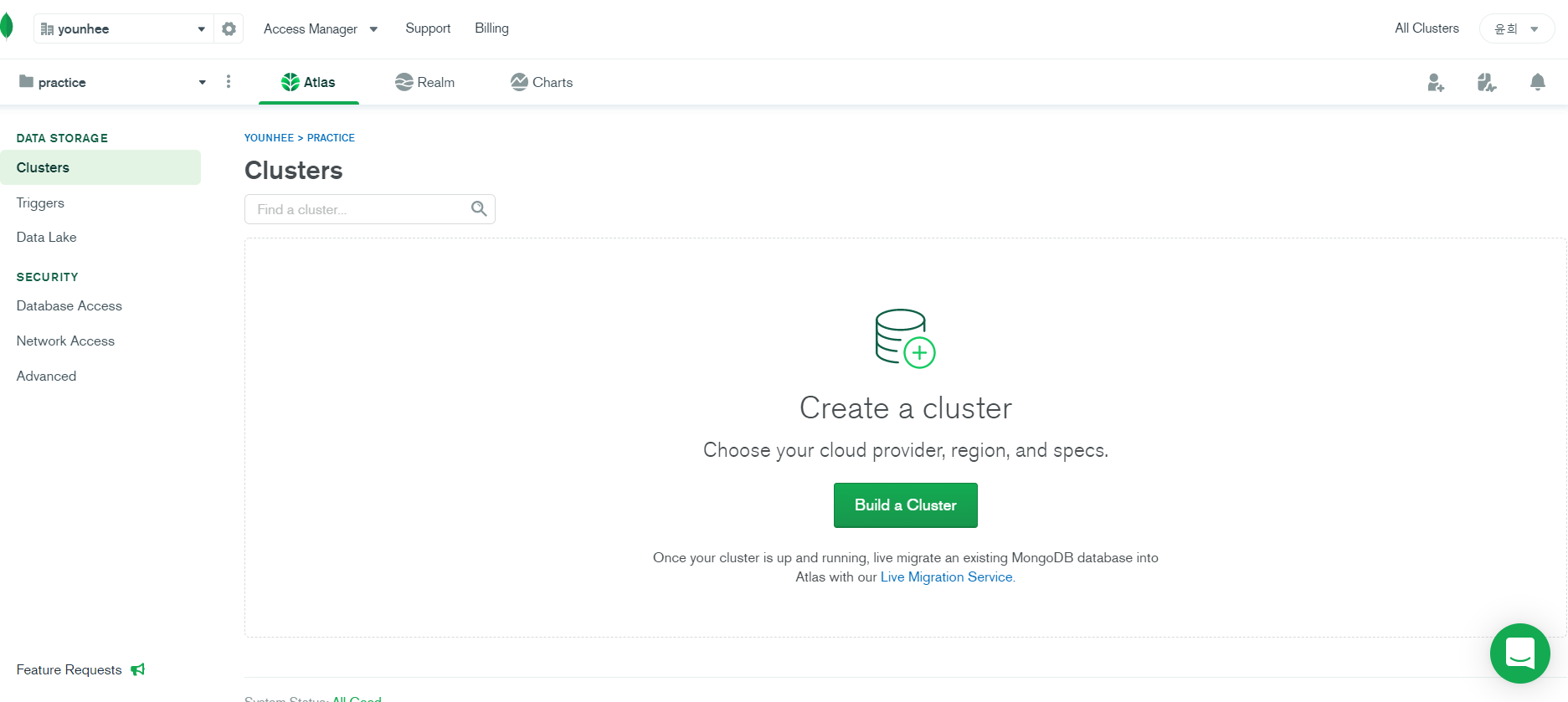The image size is (1568, 702).
Task: Switch to the Charts tab
Action: click(x=542, y=82)
